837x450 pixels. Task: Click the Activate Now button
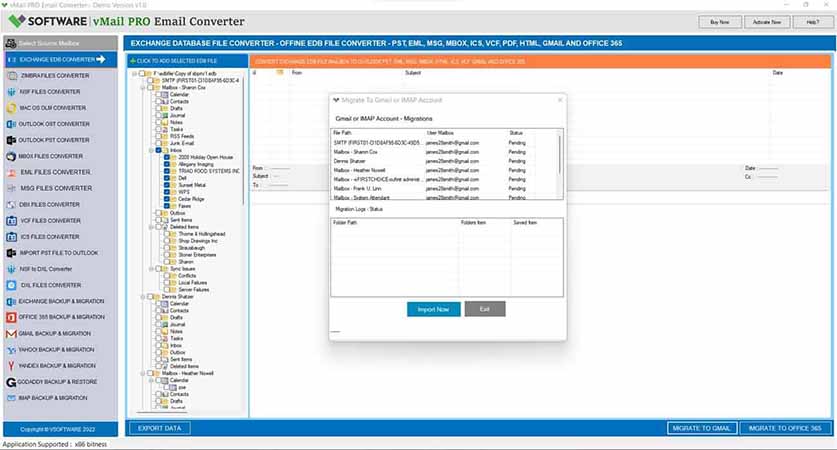[x=767, y=22]
